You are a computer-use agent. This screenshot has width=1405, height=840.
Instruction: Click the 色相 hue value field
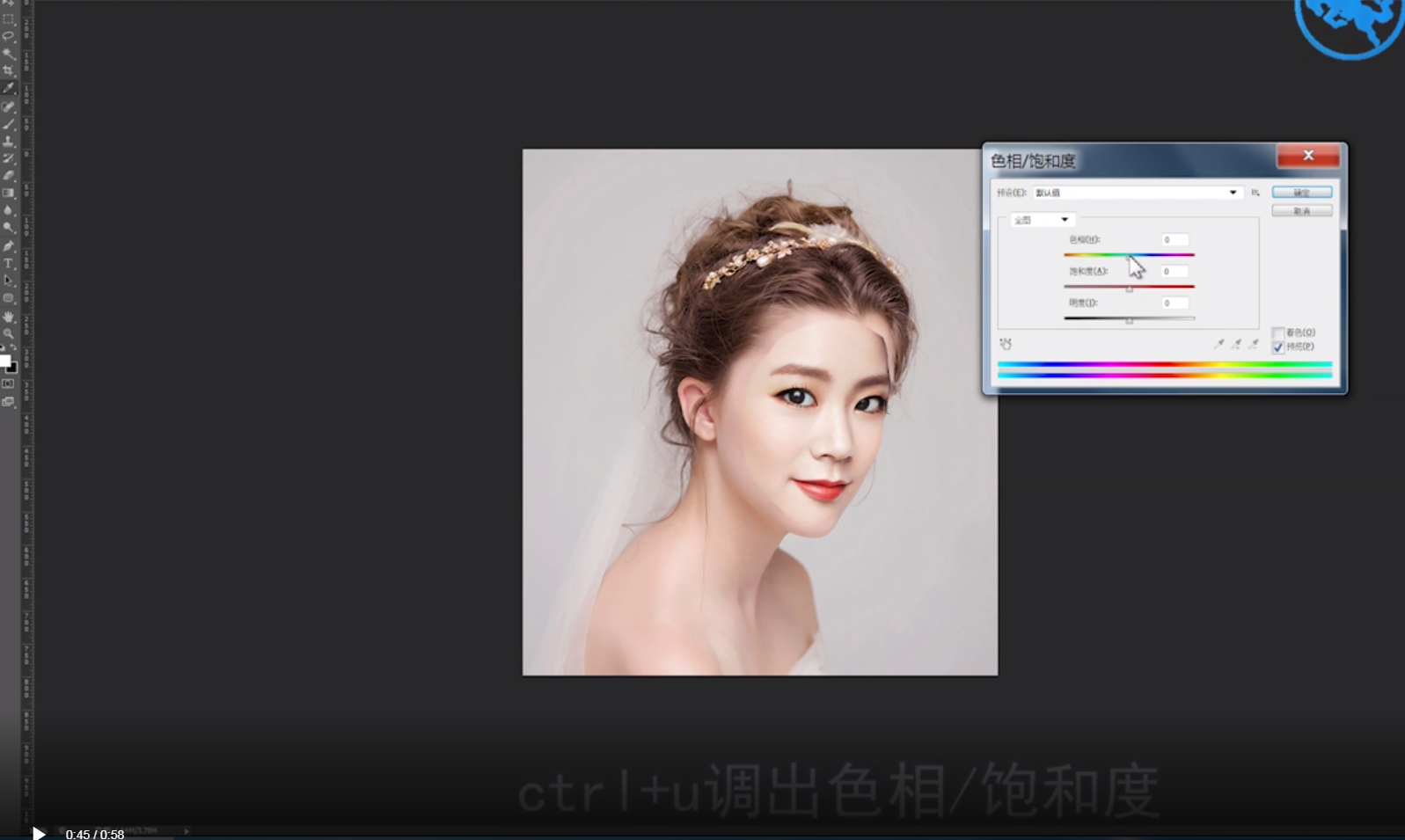pyautogui.click(x=1174, y=239)
